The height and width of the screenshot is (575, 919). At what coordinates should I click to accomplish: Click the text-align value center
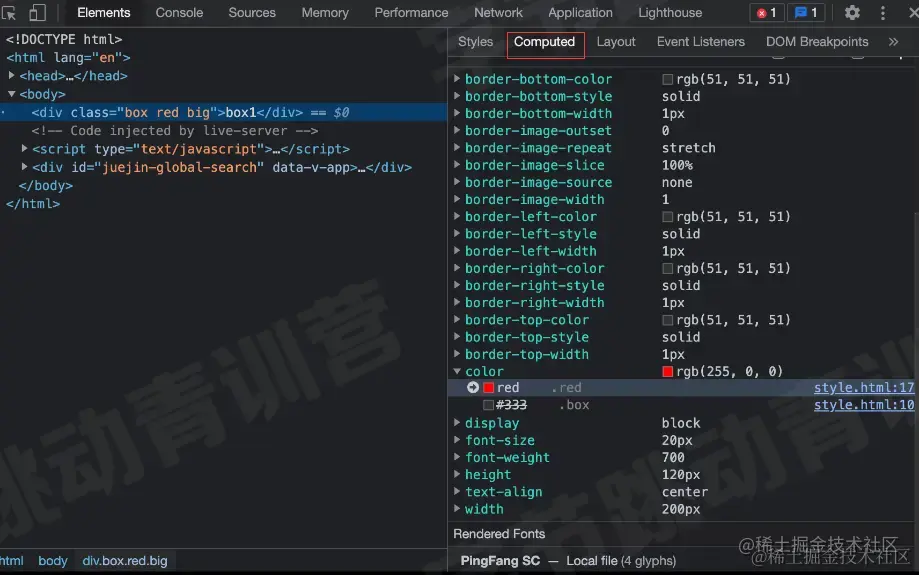tap(685, 492)
